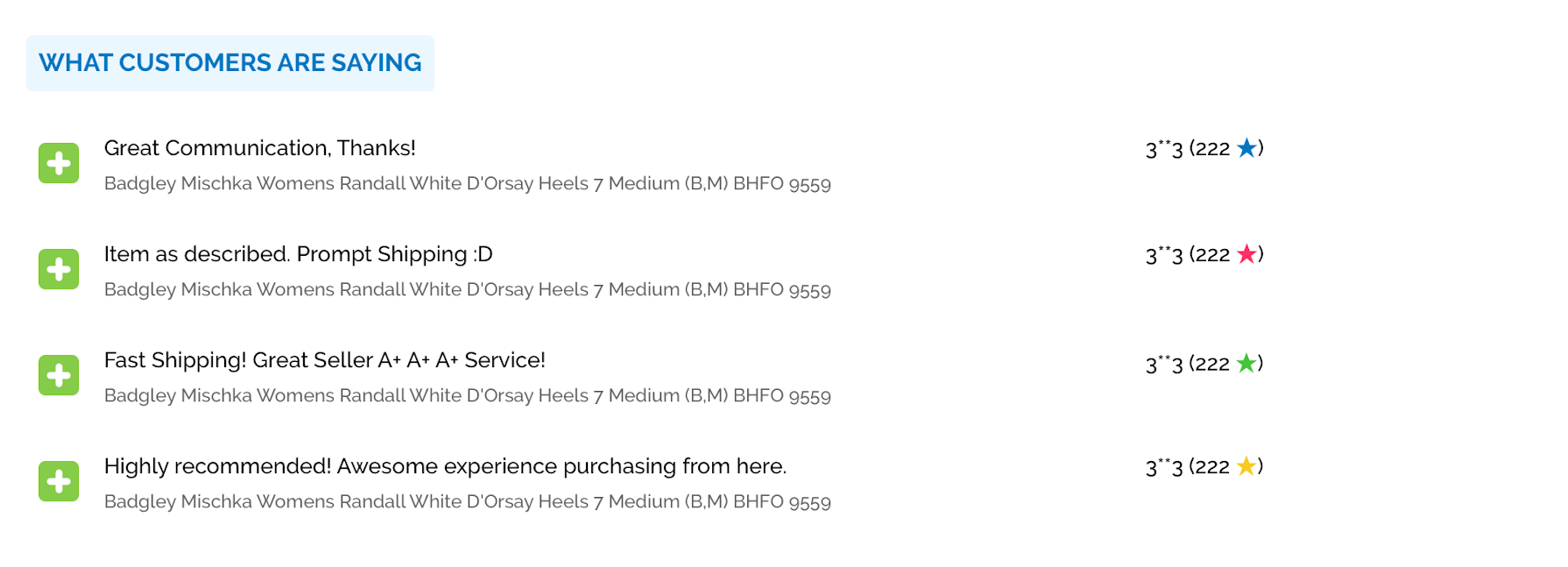1568x567 pixels.
Task: Click buyer name 3**3 beside the blue star
Action: [x=1164, y=149]
